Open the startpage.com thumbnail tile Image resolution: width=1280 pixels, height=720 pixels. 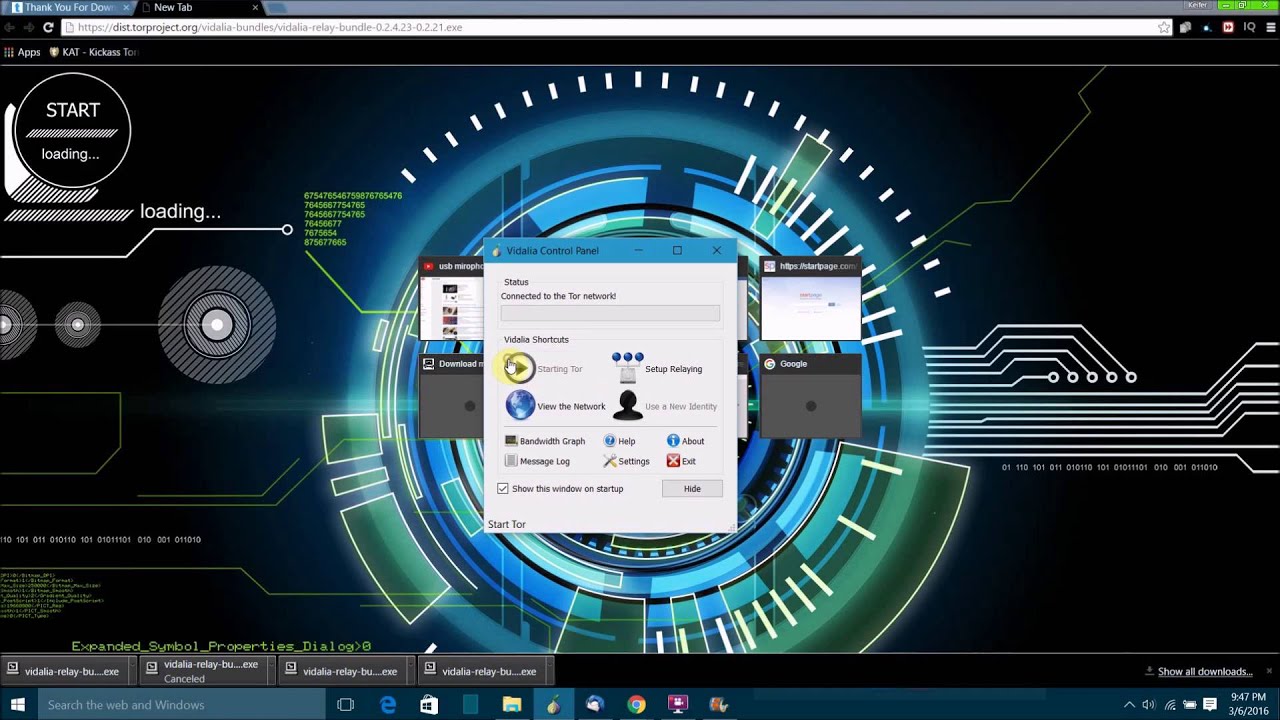tap(811, 300)
